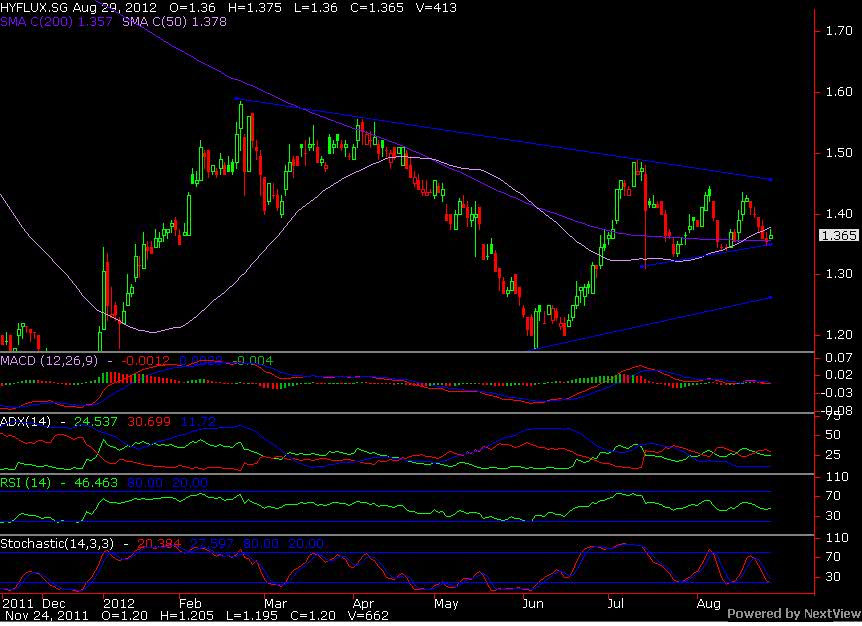
Task: Click the 1.60 price axis label
Action: (839, 92)
